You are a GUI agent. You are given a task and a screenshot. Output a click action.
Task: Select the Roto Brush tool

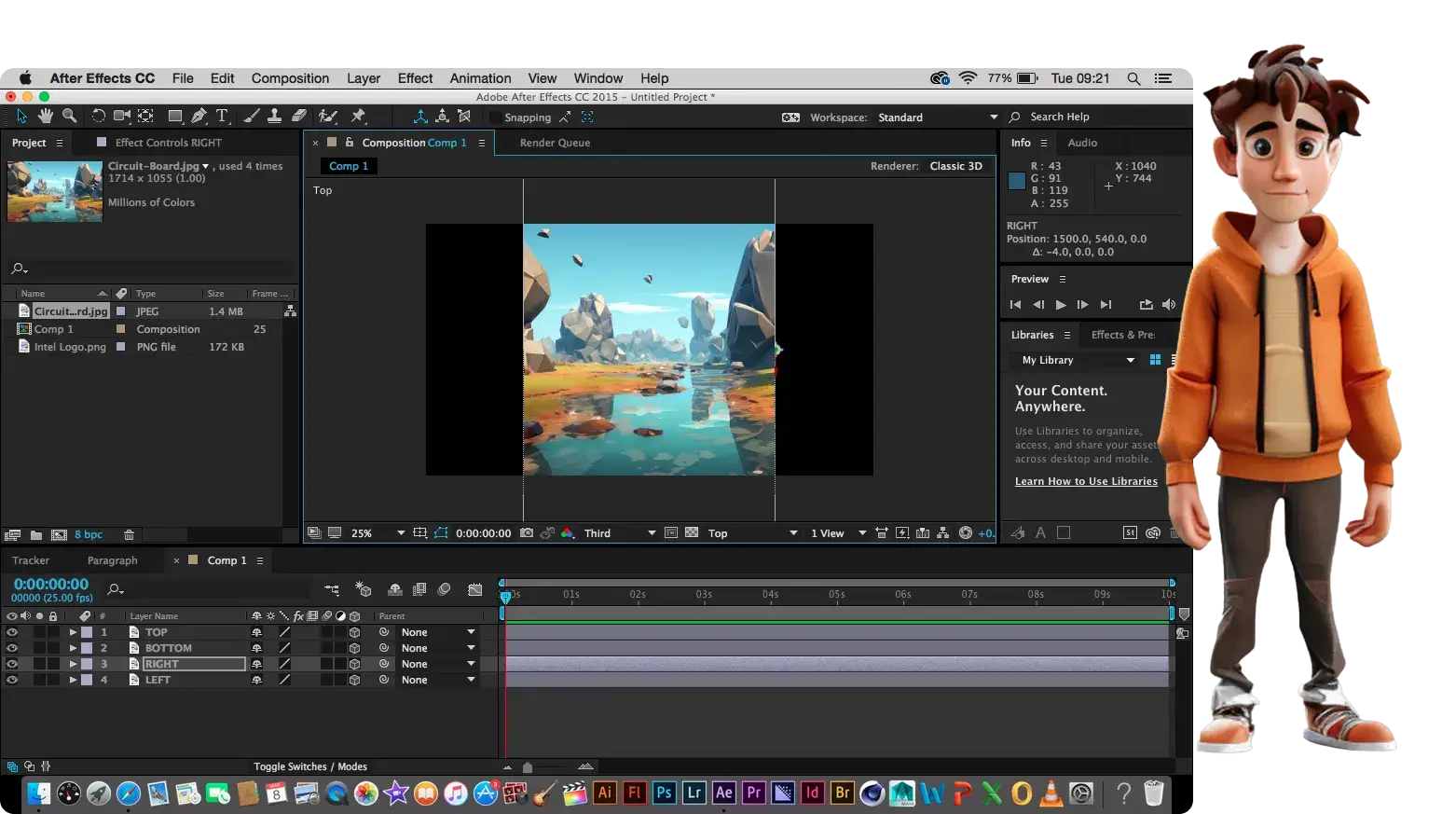(x=327, y=116)
